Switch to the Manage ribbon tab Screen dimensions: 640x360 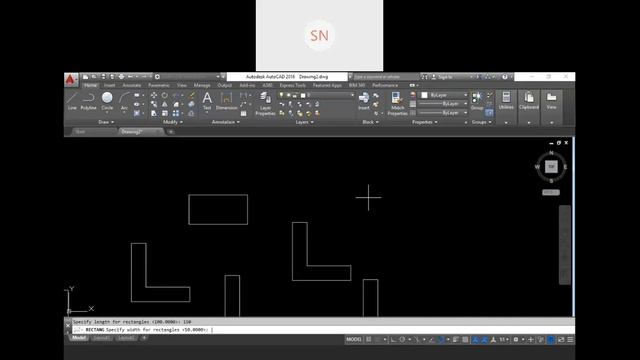pyautogui.click(x=202, y=85)
